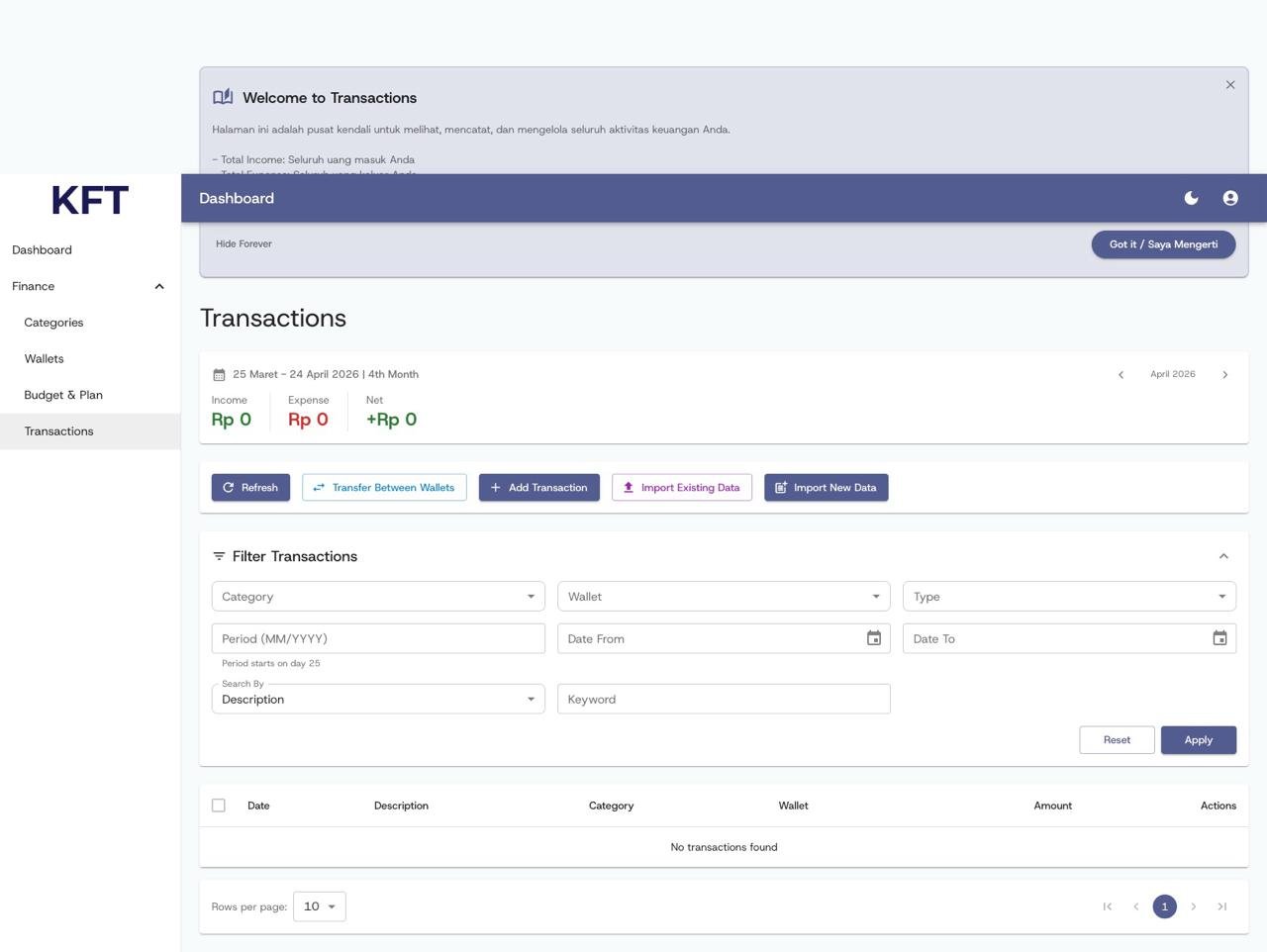Click the transfer arrows icon on Transfer Between Wallets

(319, 487)
